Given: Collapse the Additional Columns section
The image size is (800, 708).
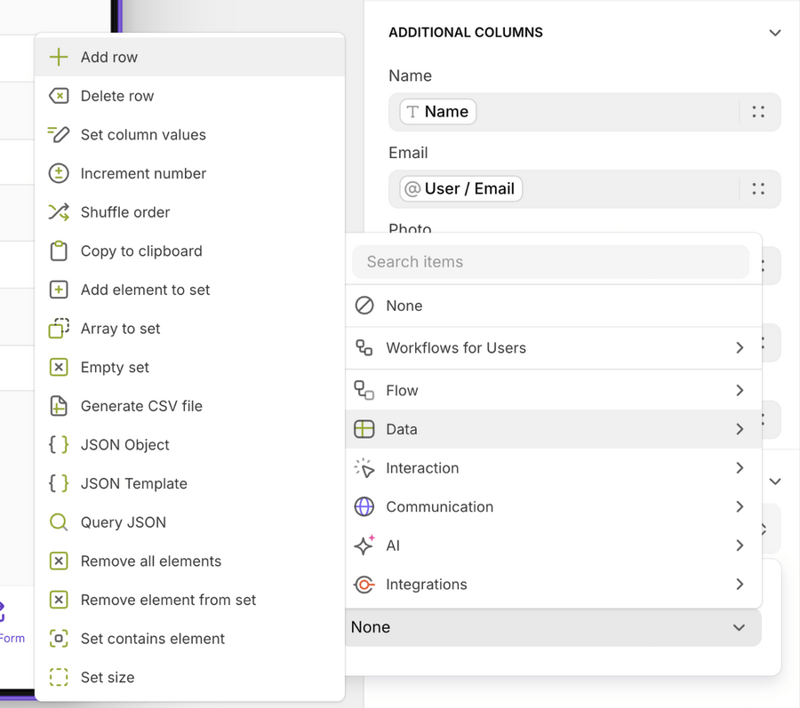Looking at the screenshot, I should click(x=775, y=32).
